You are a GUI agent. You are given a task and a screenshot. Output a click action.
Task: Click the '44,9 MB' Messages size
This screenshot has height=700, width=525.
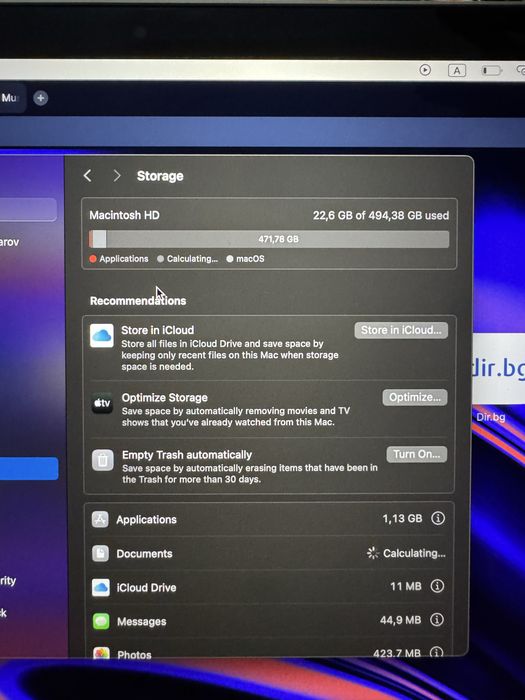pyautogui.click(x=400, y=620)
